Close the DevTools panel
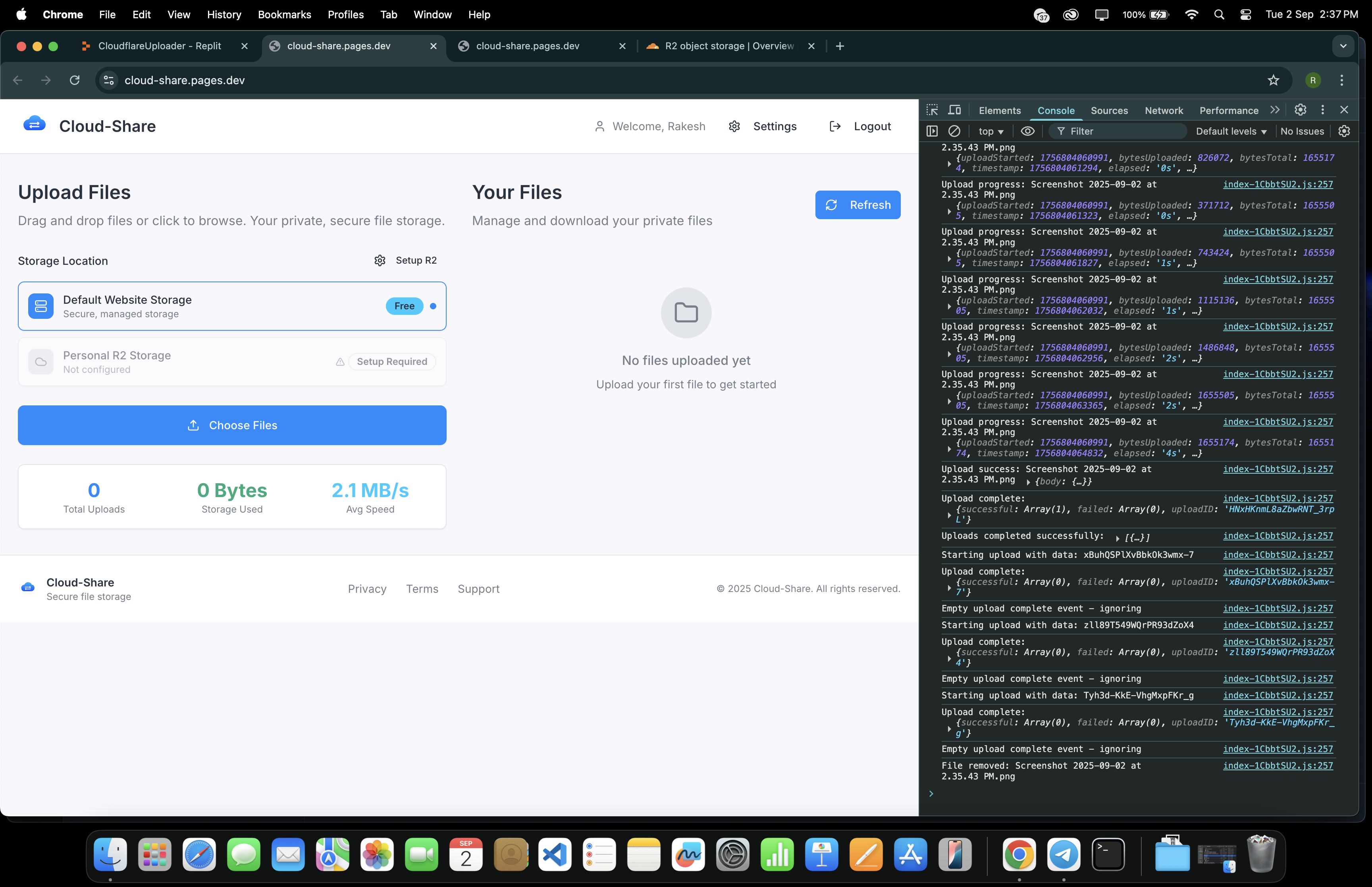This screenshot has width=1372, height=887. click(x=1344, y=110)
